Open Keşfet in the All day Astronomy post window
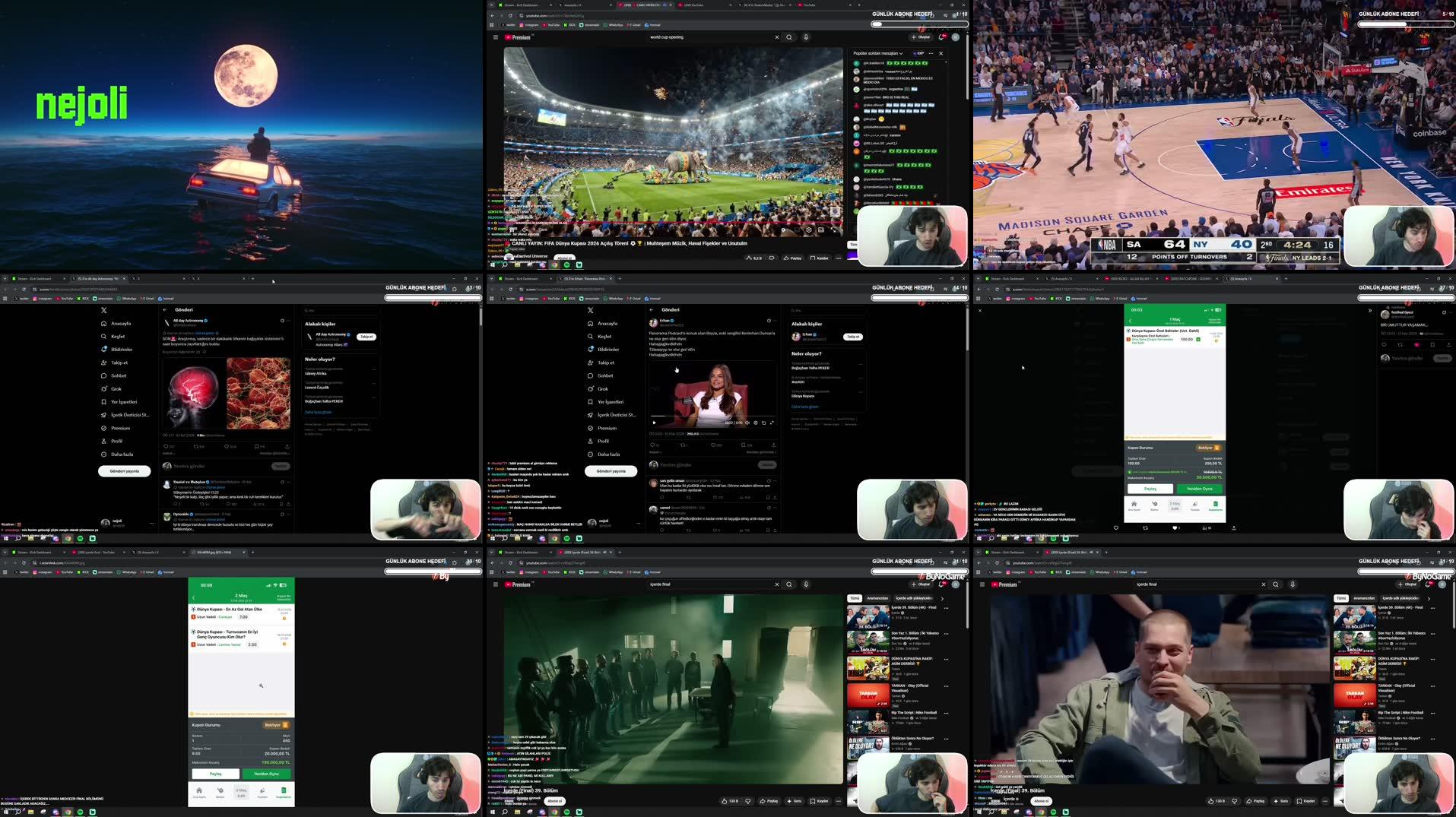Screen dimensions: 1456x817 click(113, 337)
